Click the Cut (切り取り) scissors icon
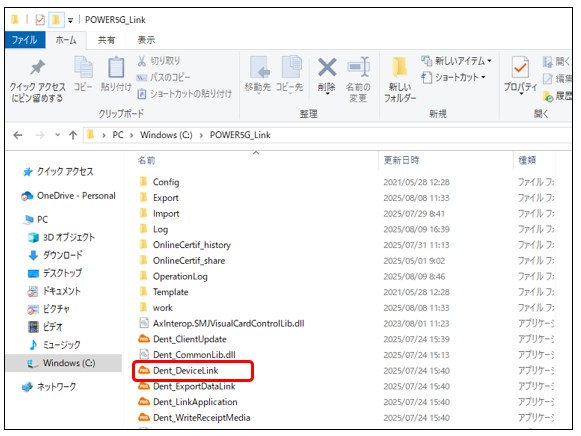The image size is (581, 436). tap(142, 61)
